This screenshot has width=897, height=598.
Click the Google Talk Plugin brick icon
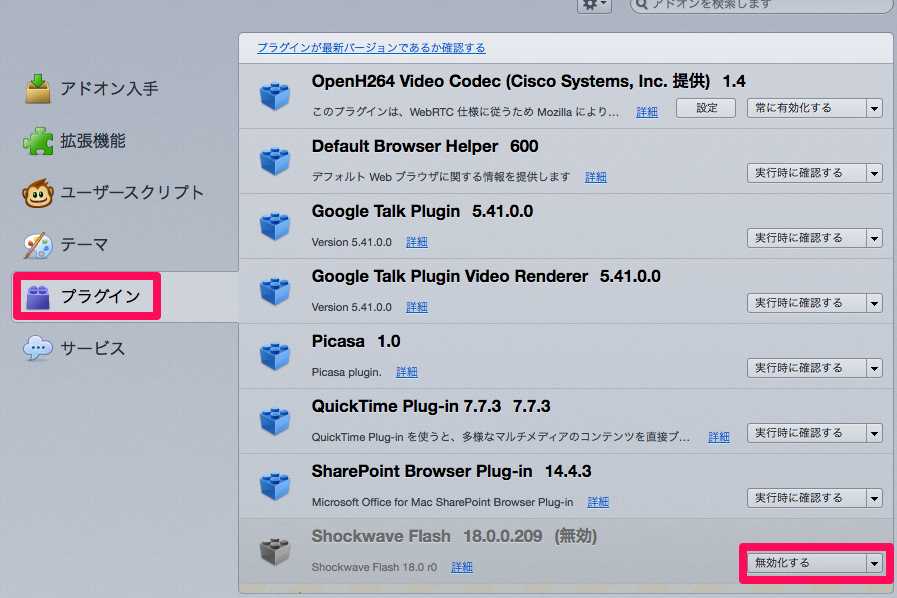pos(275,226)
